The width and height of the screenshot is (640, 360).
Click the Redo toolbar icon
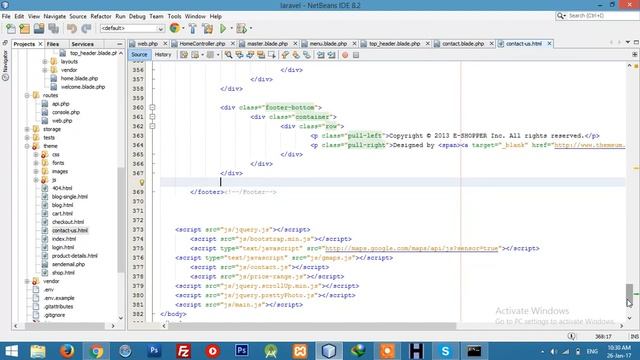click(x=86, y=28)
